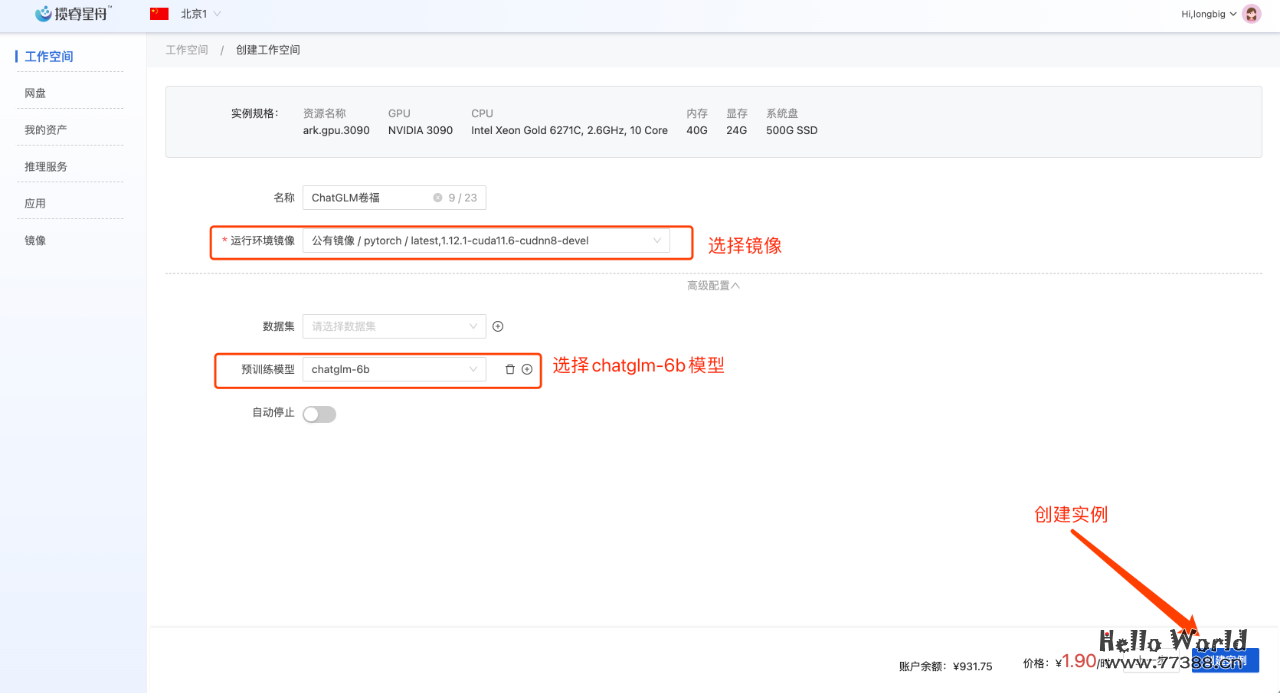The width and height of the screenshot is (1280, 693).
Task: Collapse the 高级配置 section
Action: point(713,286)
